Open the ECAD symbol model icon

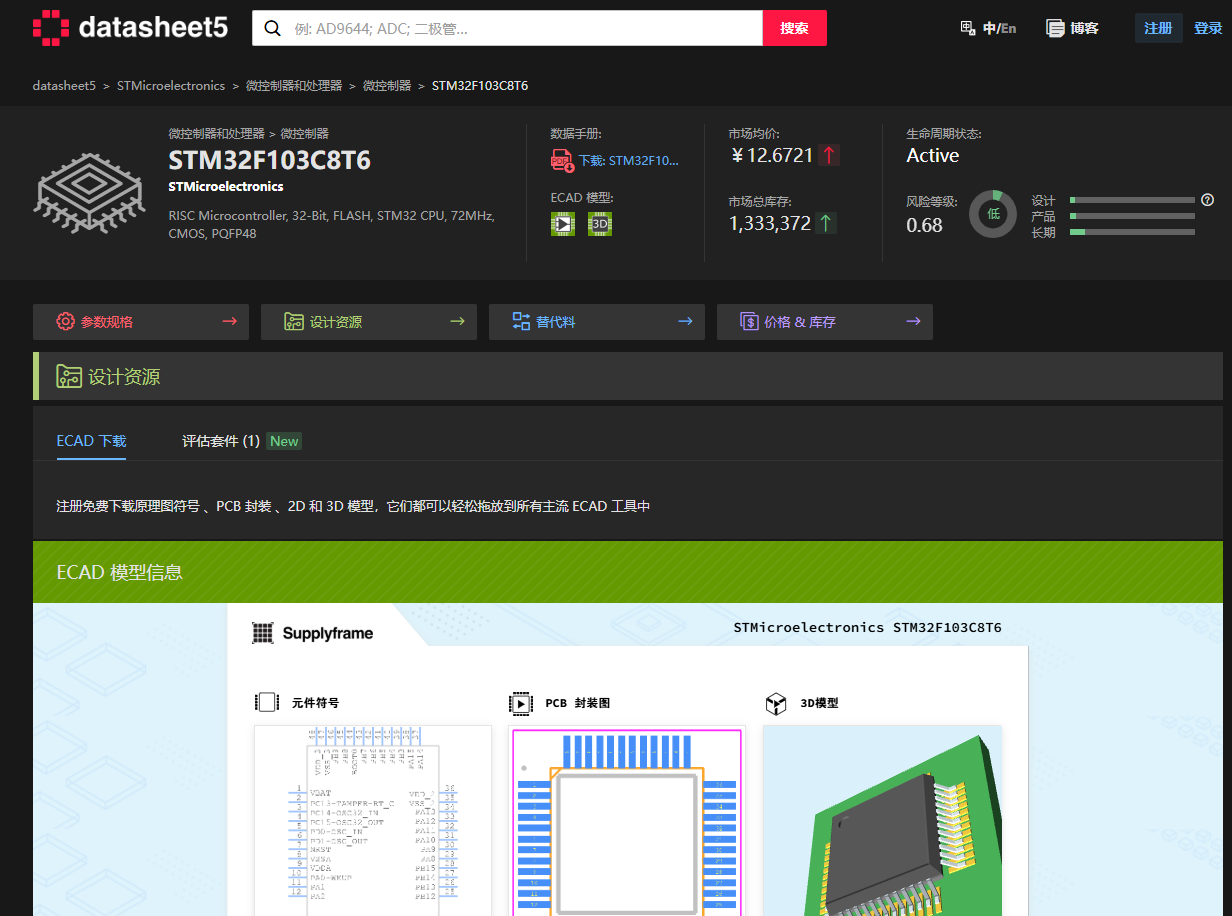(563, 224)
